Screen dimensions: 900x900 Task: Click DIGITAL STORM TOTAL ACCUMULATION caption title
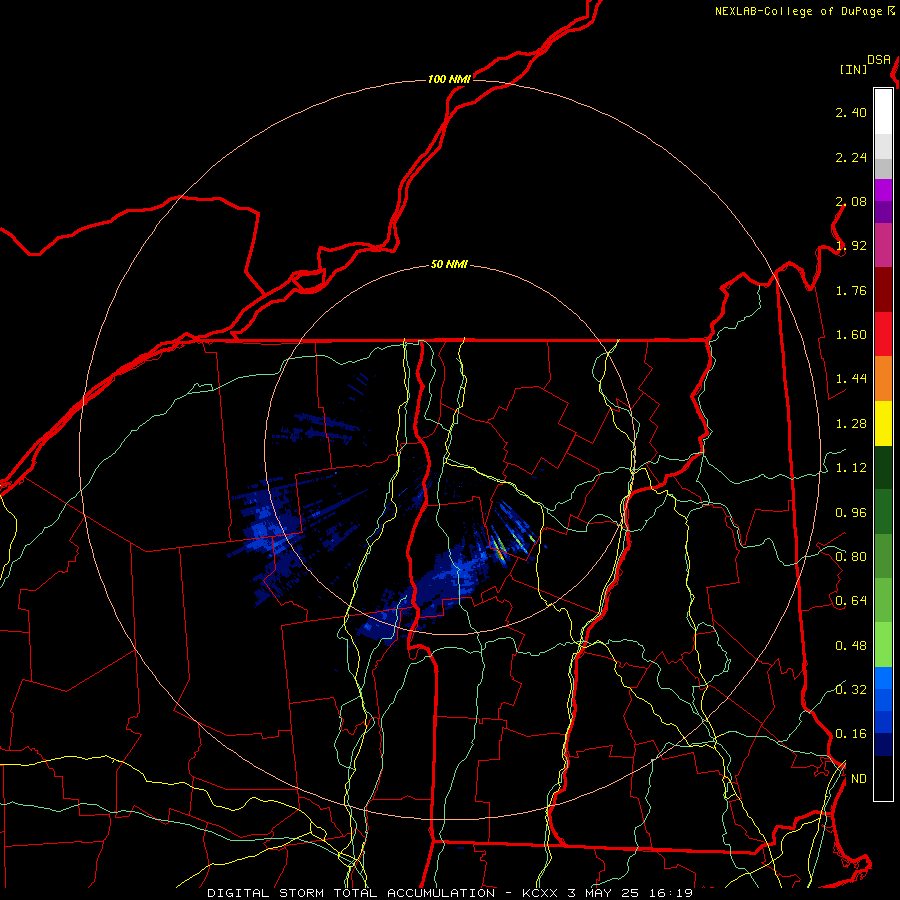[351, 893]
